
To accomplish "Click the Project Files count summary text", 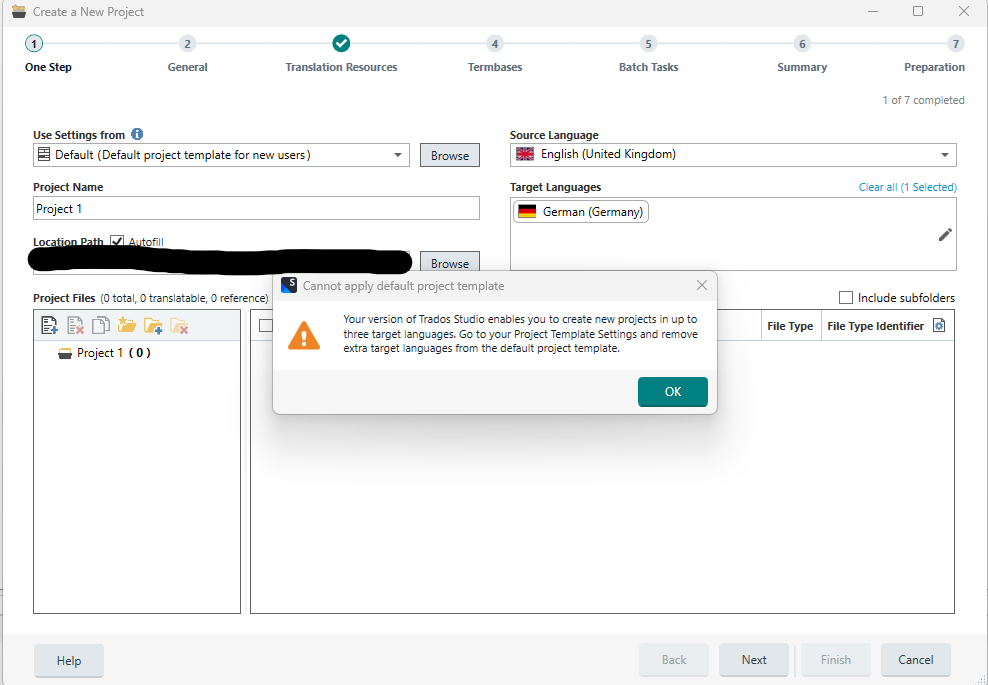I will point(185,298).
